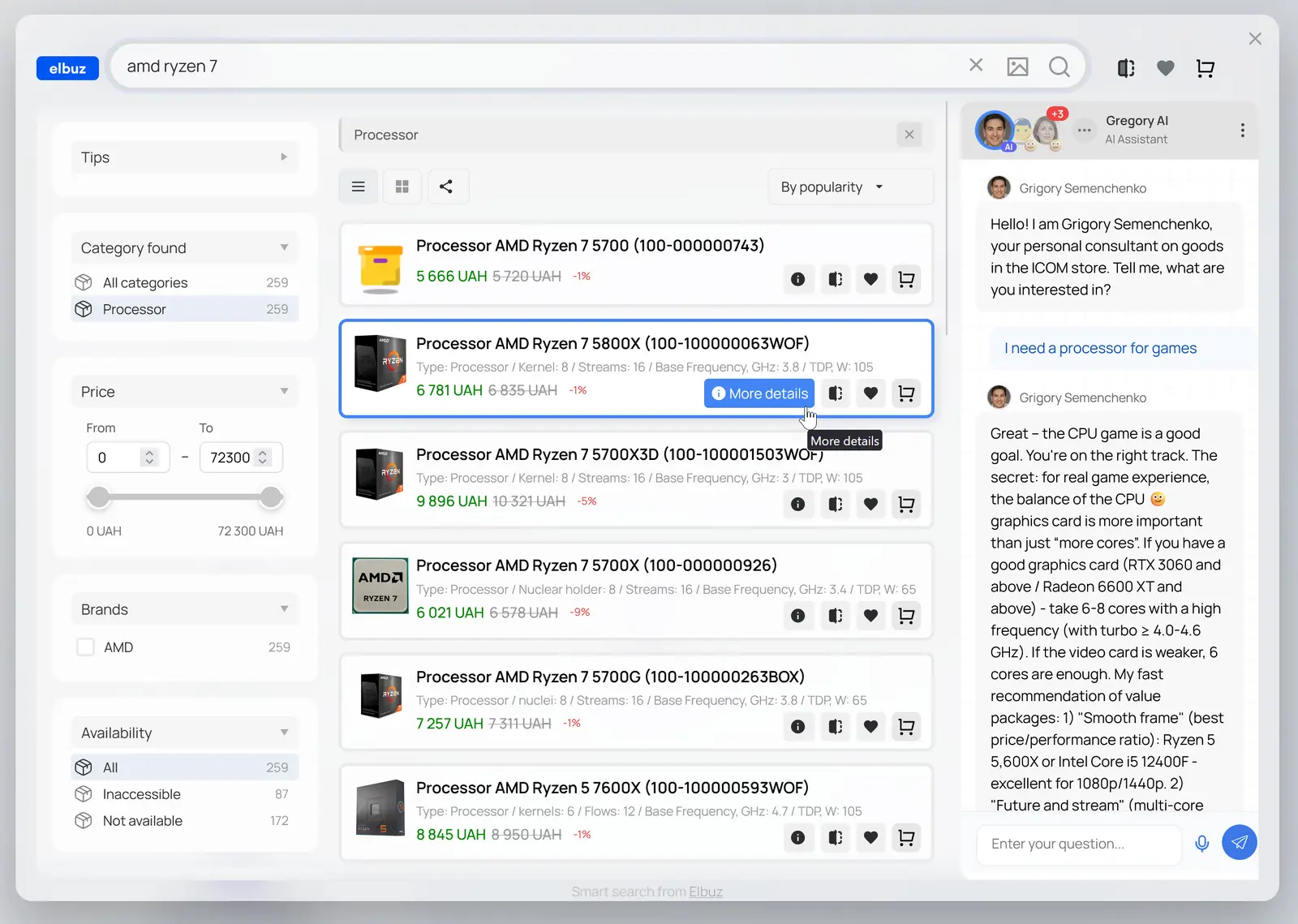
Task: Open the Ryzen 7 5700X AMD thumbnail
Action: click(380, 585)
